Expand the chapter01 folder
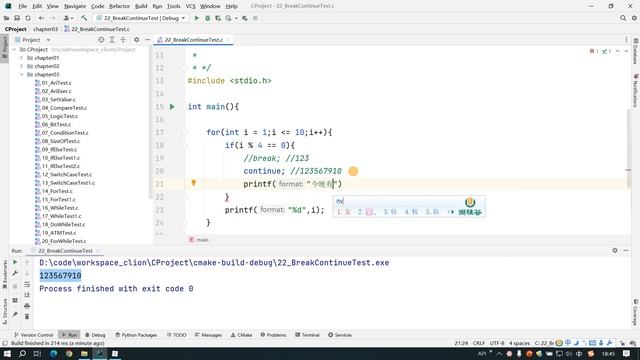 pyautogui.click(x=22, y=58)
